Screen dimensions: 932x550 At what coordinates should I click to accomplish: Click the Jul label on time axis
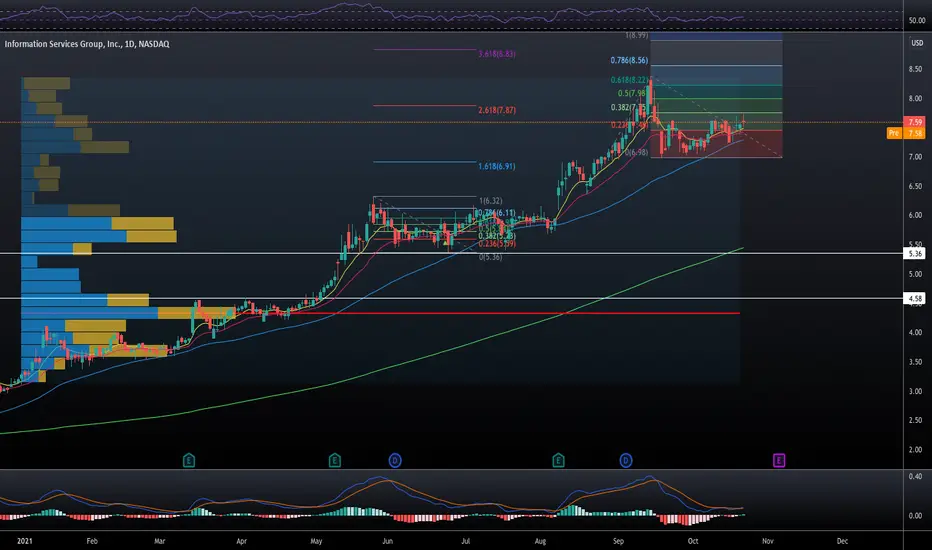465,541
